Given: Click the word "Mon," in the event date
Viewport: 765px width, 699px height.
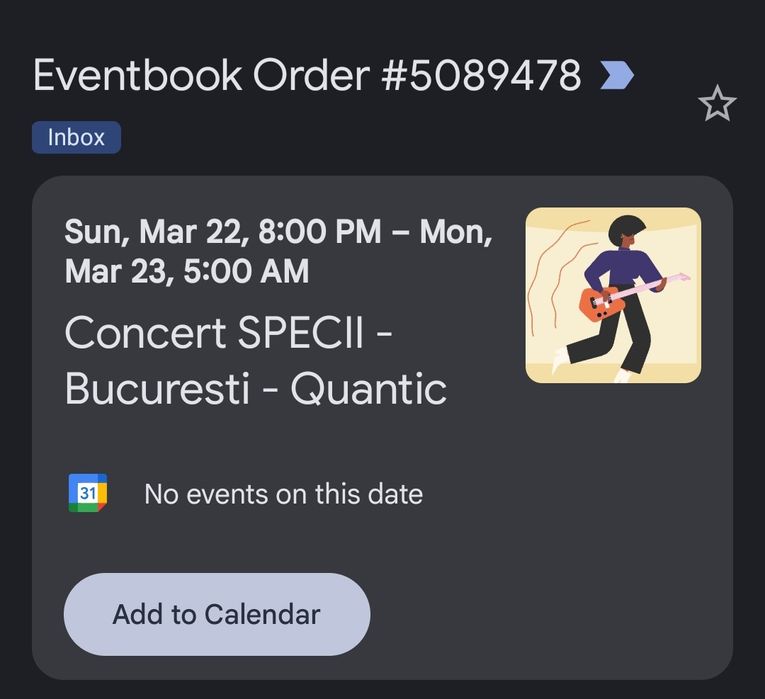Looking at the screenshot, I should (x=456, y=232).
